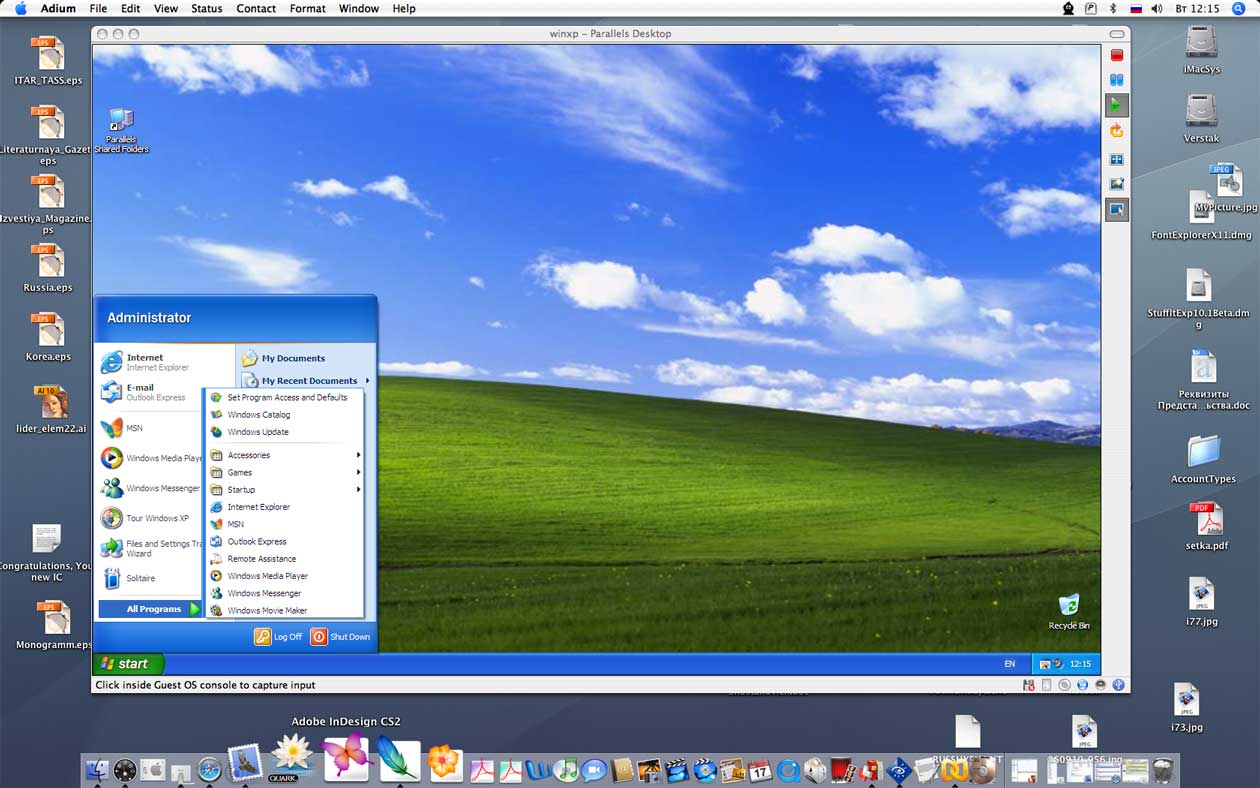Click the blue pause button in Parallels toolbar
This screenshot has height=788, width=1260.
coord(1117,80)
